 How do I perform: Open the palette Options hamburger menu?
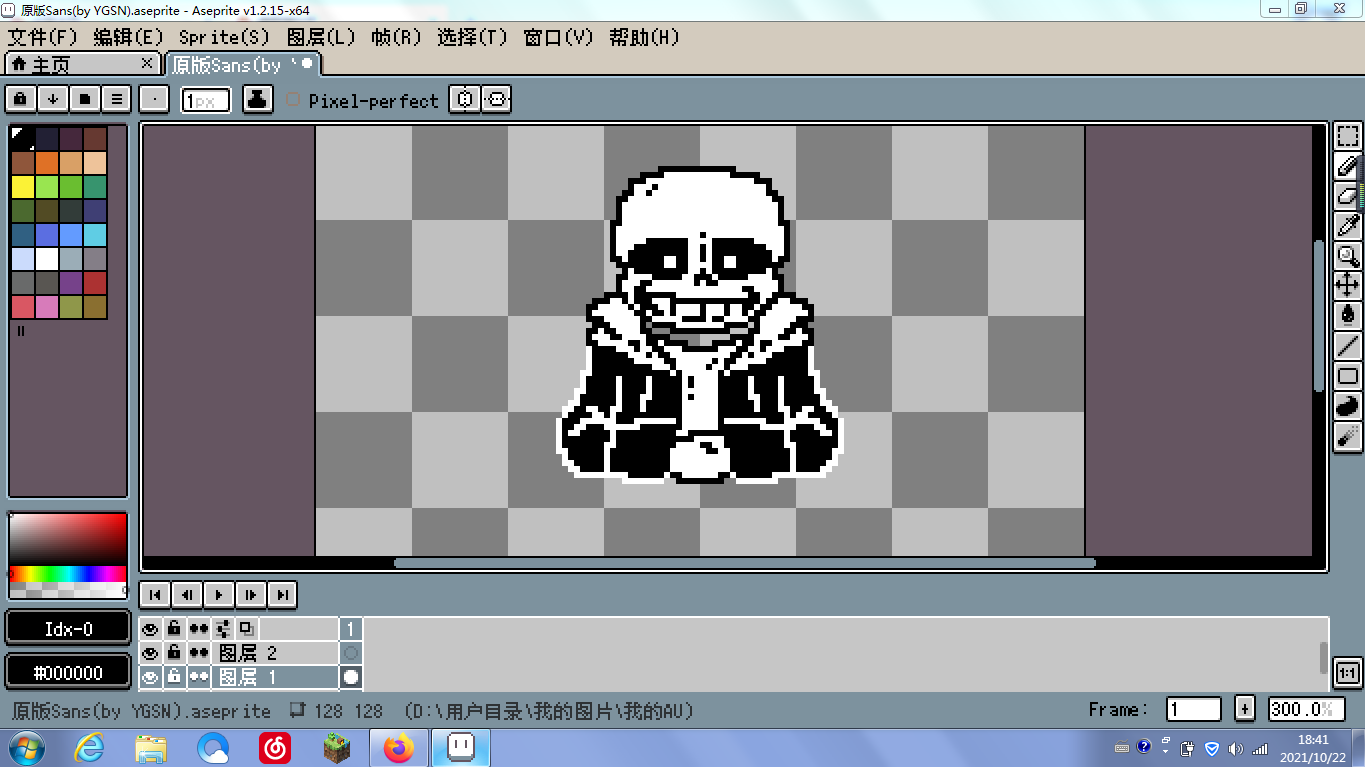coord(117,99)
